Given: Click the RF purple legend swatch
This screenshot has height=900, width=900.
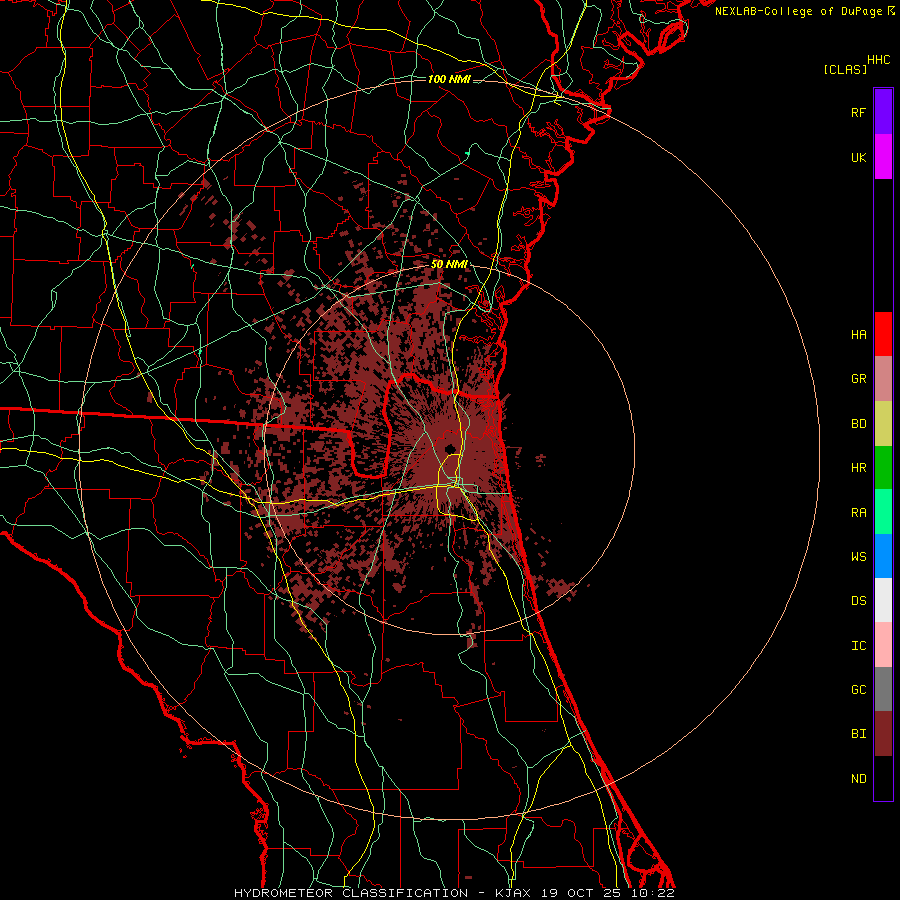Looking at the screenshot, I should tap(883, 112).
